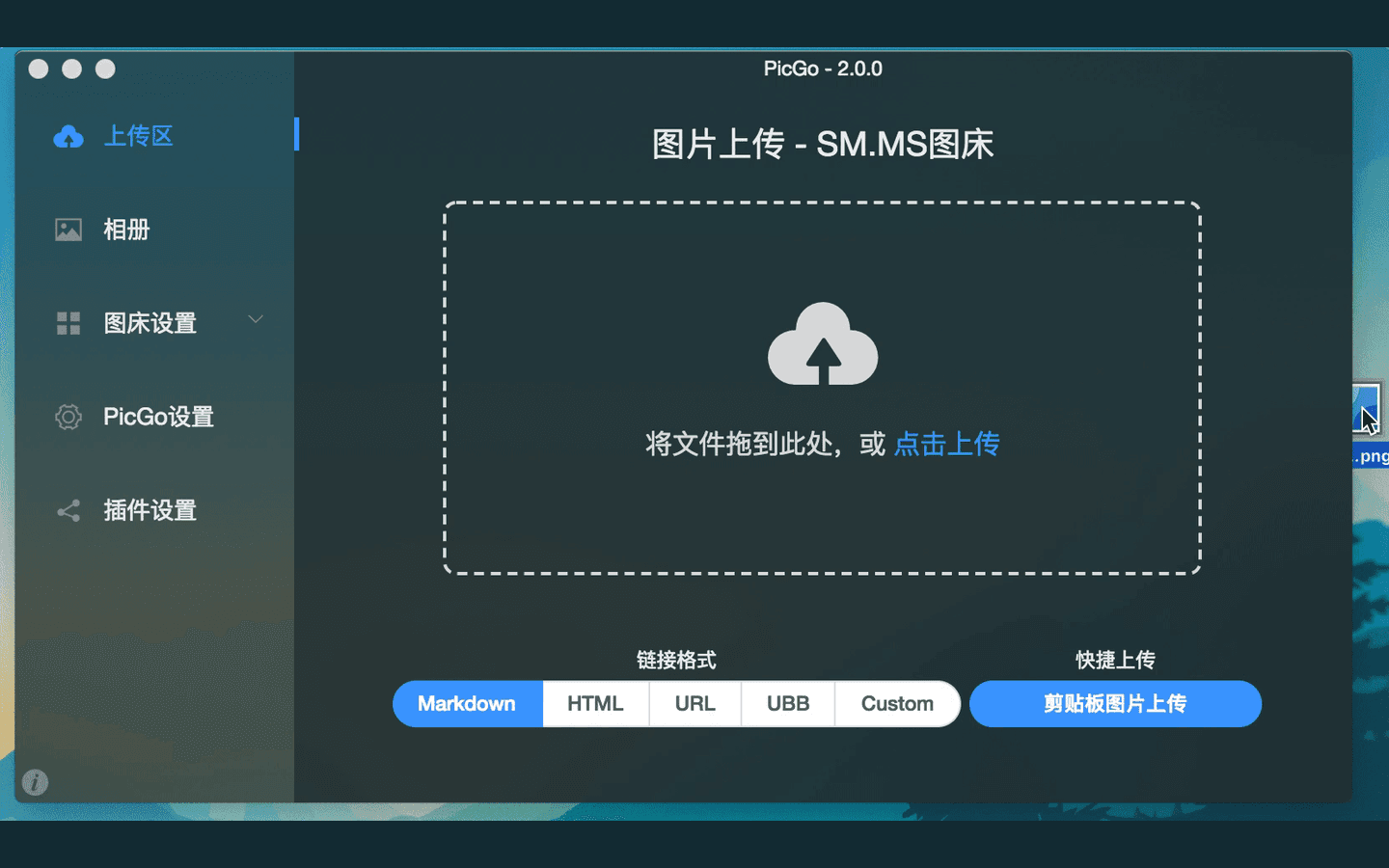This screenshot has height=868, width=1389.
Task: Select Custom link format
Action: (897, 704)
